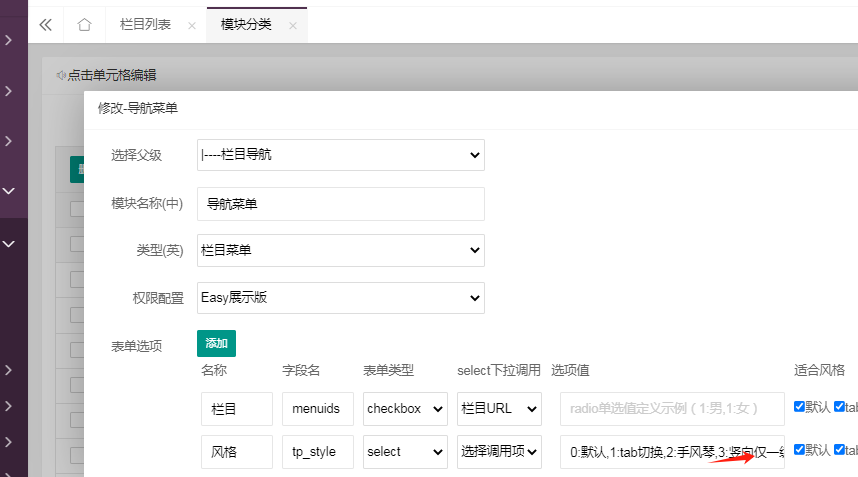Close the 模块分类 tab
This screenshot has width=858, height=477.
click(293, 26)
